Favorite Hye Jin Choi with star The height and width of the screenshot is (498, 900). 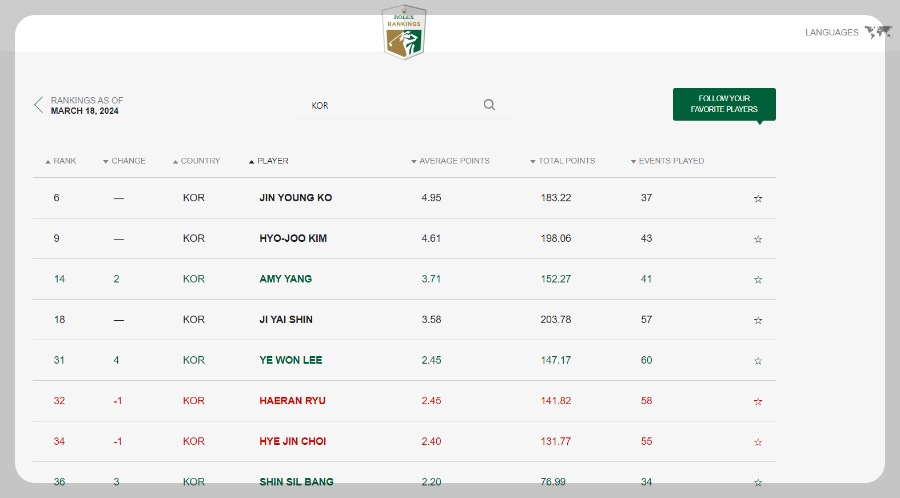tap(758, 442)
